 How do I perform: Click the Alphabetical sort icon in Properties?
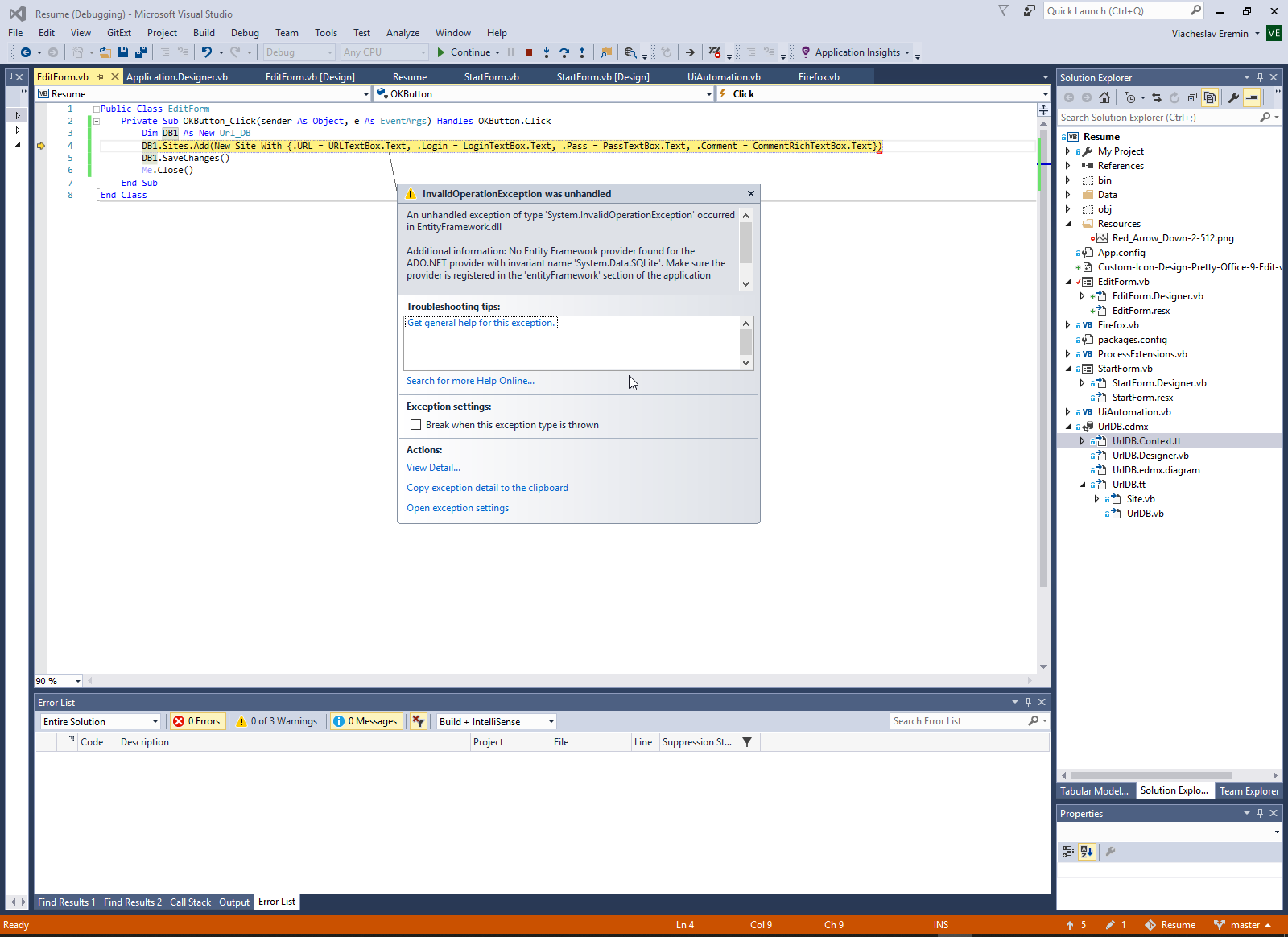pyautogui.click(x=1087, y=852)
